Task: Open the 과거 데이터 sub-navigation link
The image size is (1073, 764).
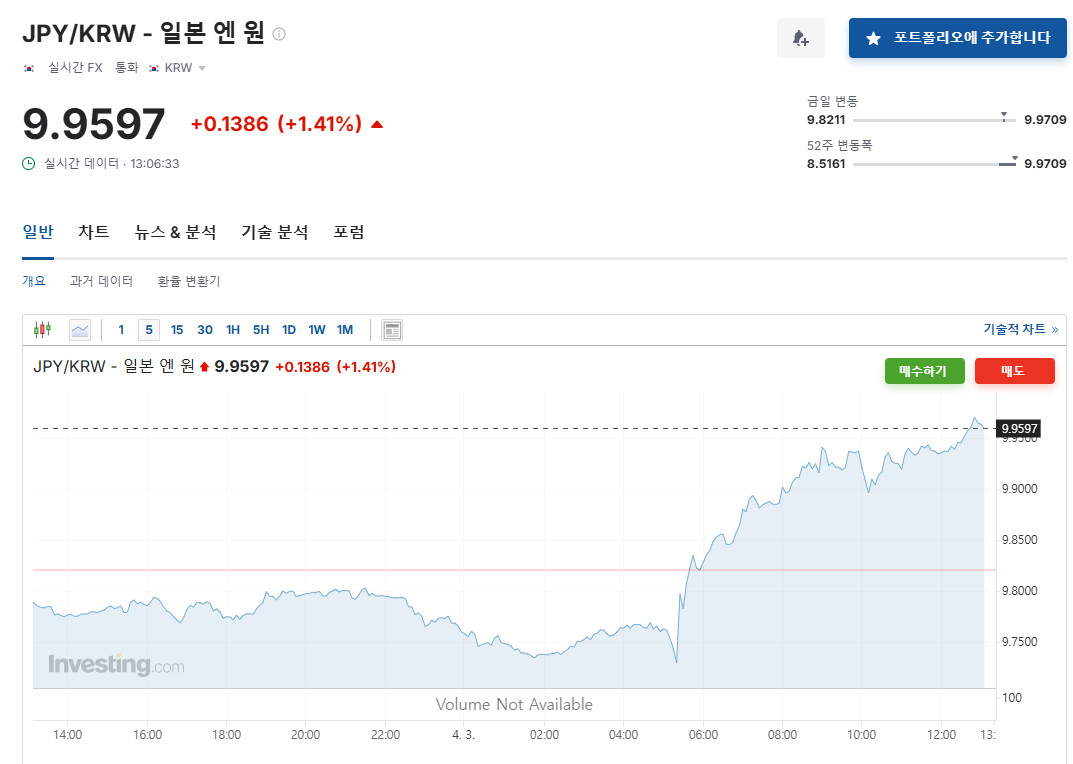Action: tap(101, 281)
